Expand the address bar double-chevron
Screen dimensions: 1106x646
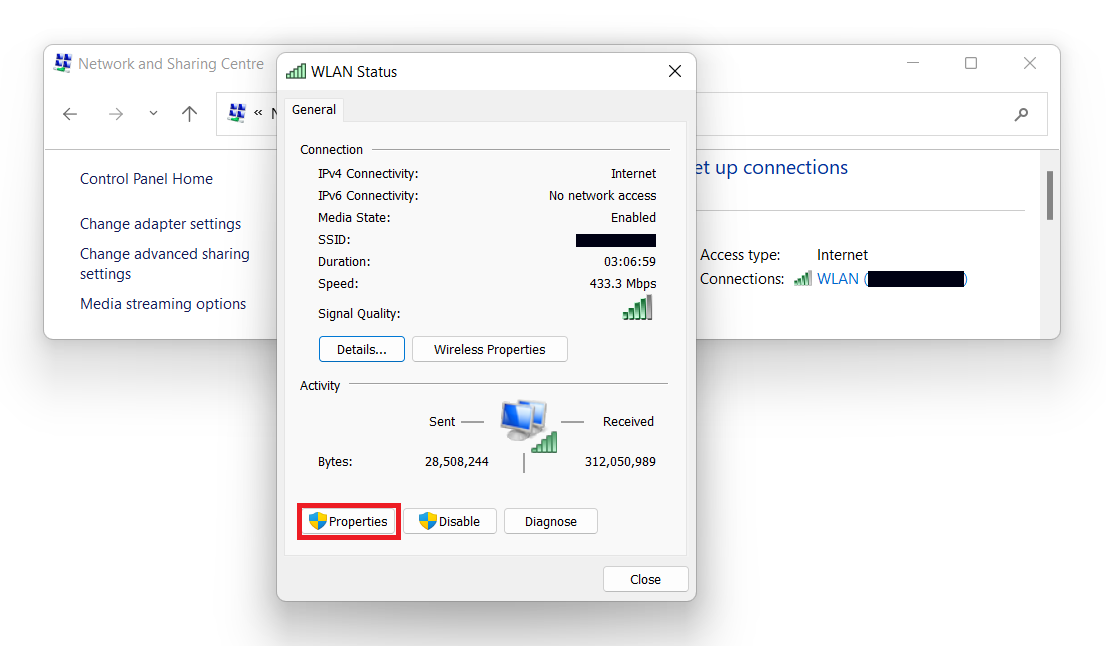click(258, 114)
